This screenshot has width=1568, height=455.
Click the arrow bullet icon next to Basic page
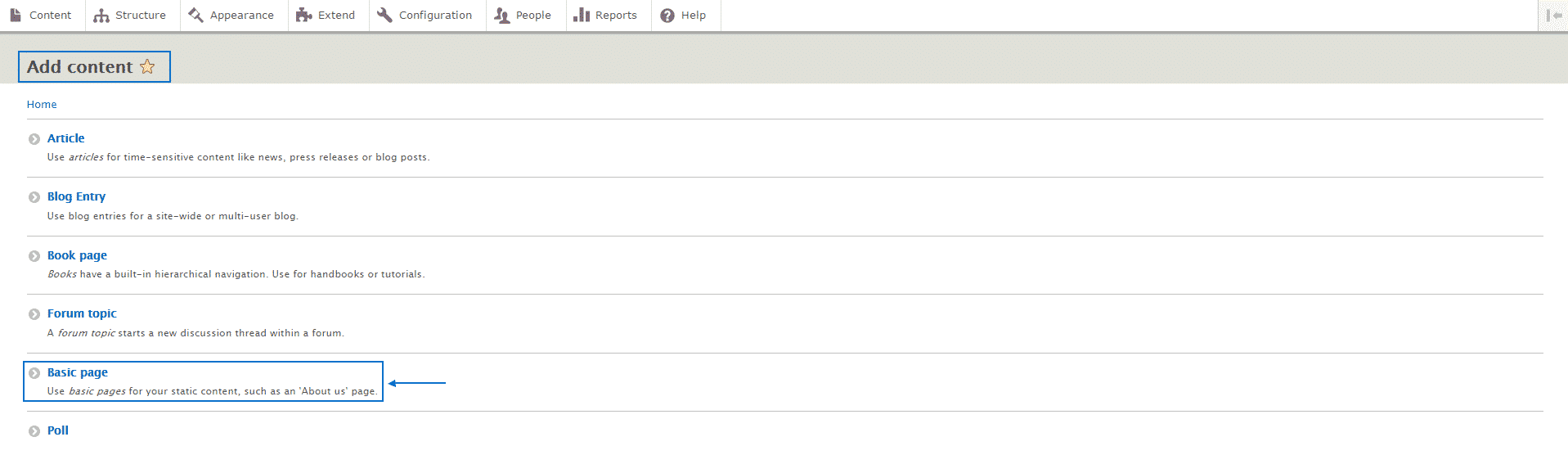coord(34,373)
